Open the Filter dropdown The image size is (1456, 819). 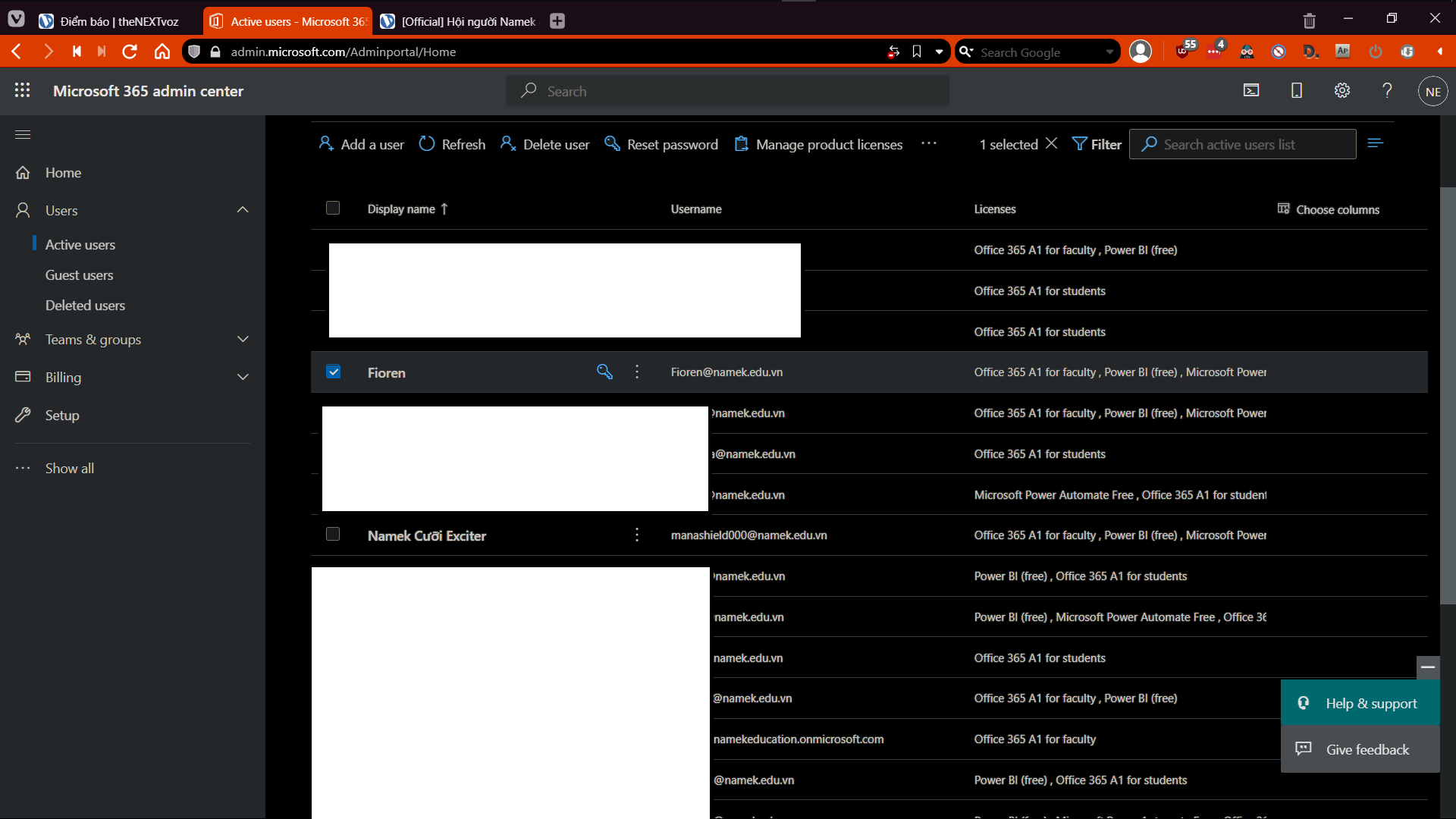click(x=1097, y=144)
